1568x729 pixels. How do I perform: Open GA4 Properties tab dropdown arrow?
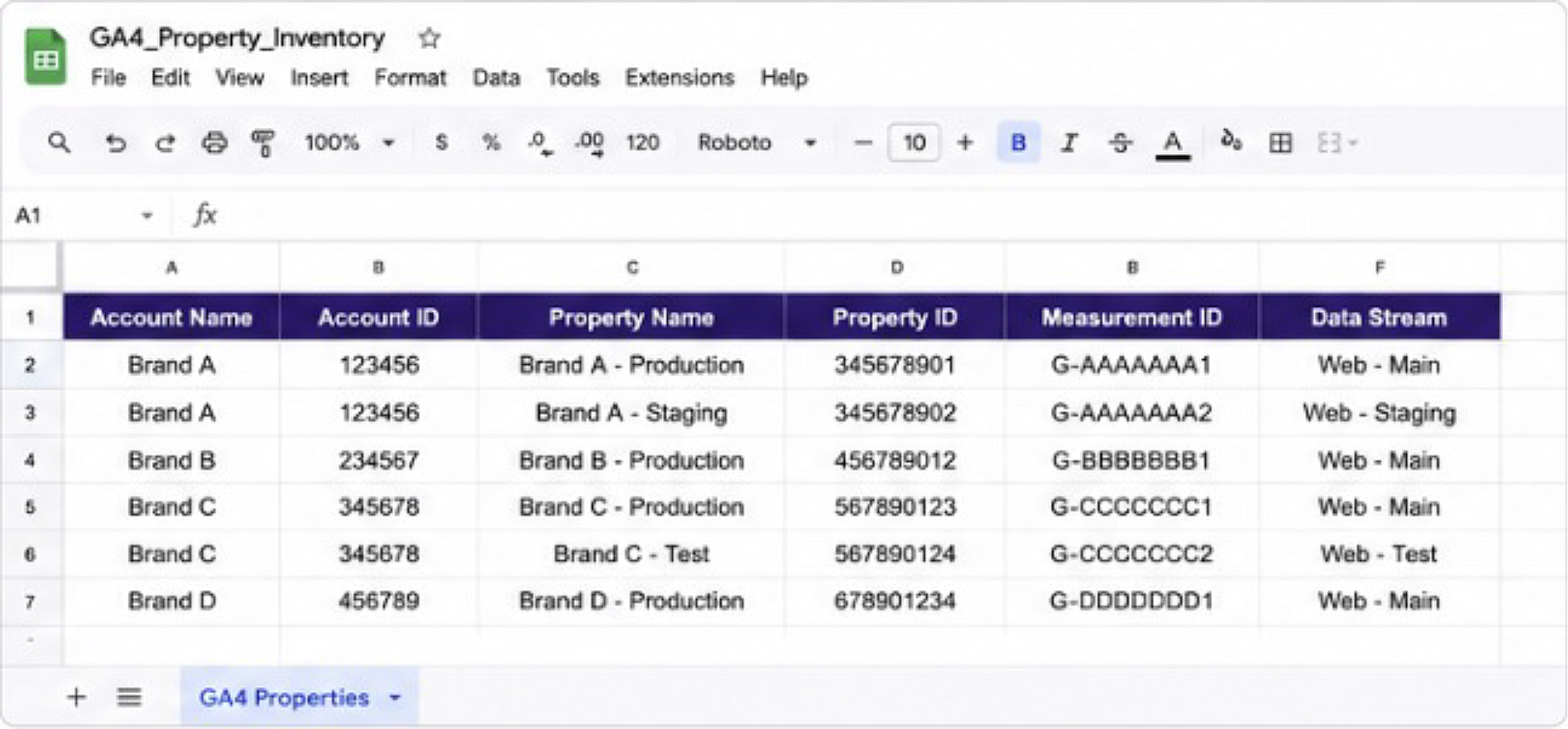[395, 698]
